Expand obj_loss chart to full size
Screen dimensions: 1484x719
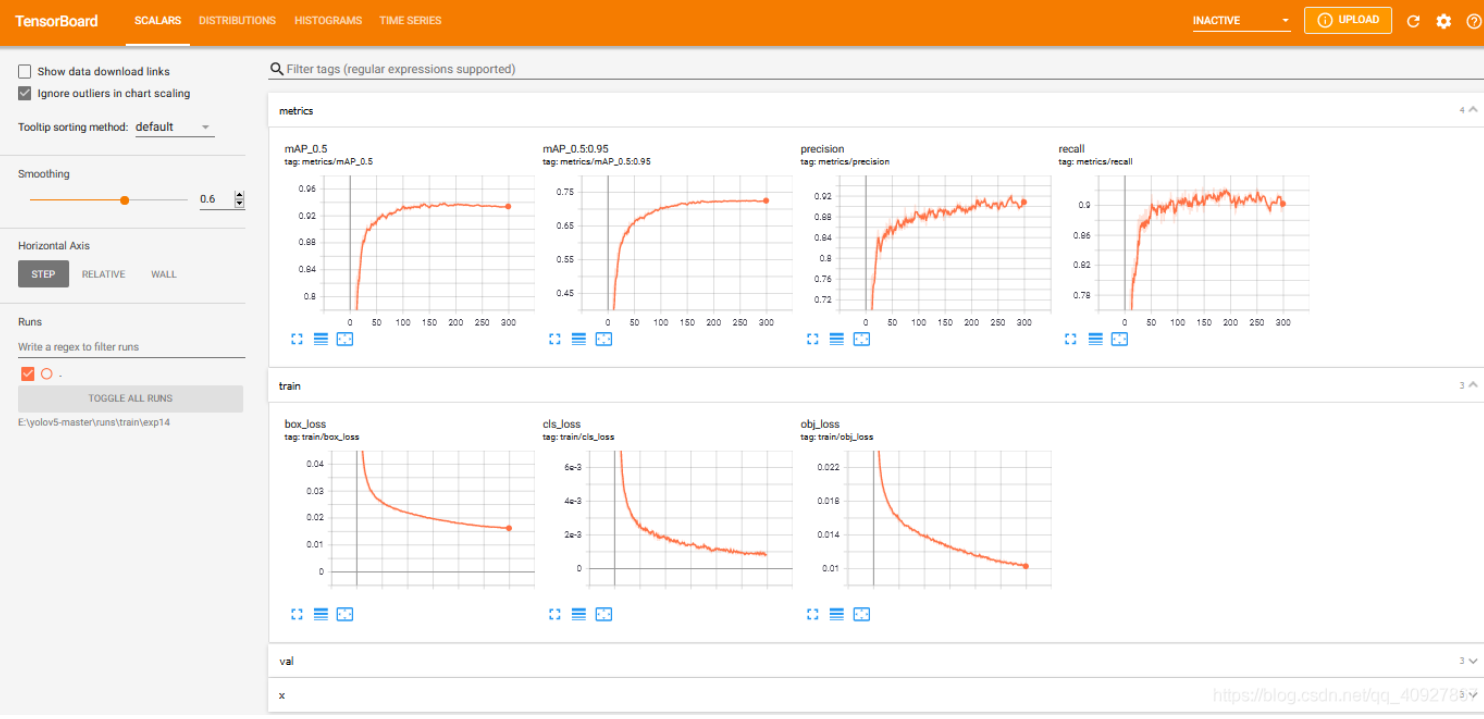coord(813,614)
